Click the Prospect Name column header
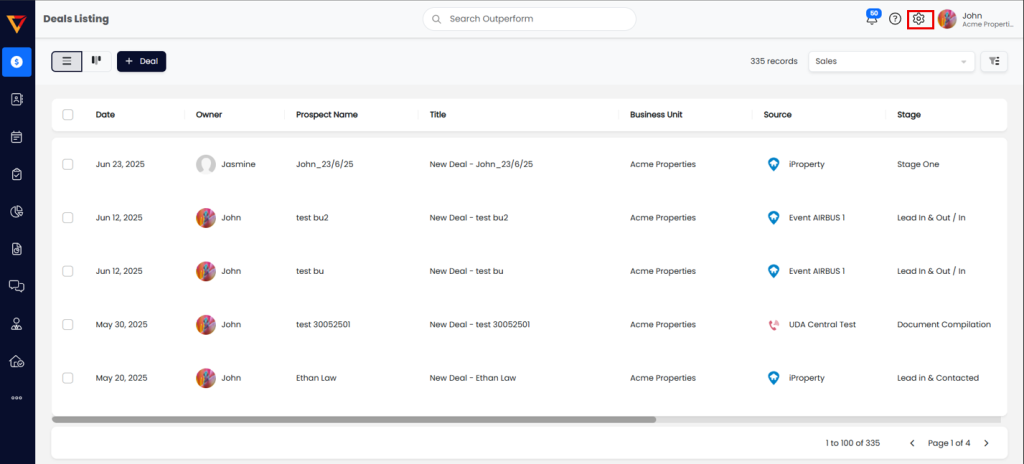The height and width of the screenshot is (464, 1024). point(326,115)
